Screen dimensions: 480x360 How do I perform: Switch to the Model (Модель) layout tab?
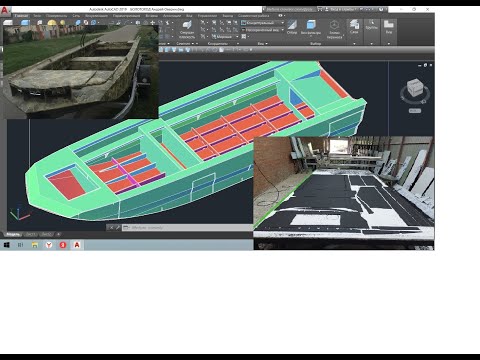(x=13, y=234)
